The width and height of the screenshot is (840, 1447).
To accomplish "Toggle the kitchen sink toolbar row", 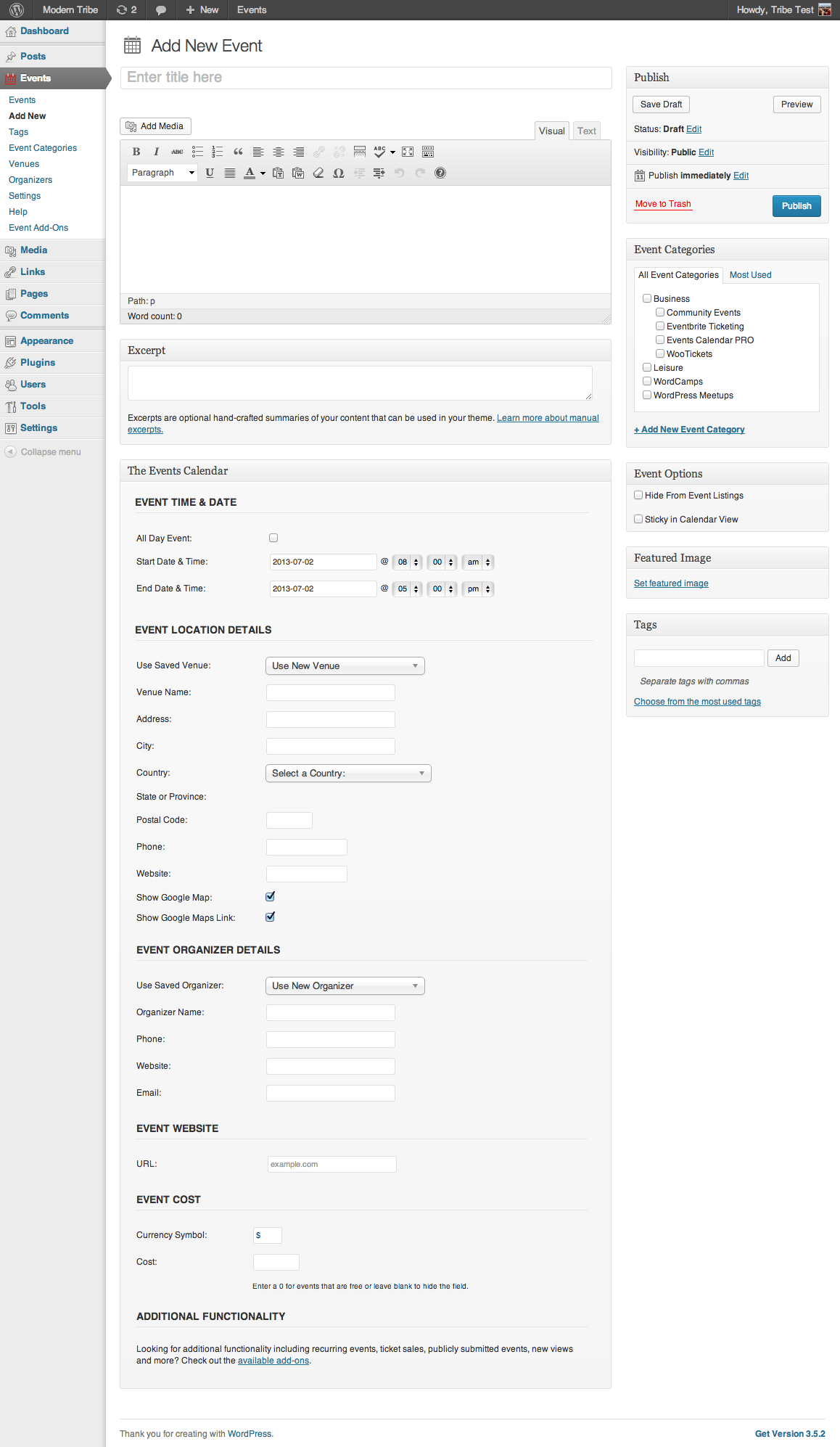I will point(428,152).
